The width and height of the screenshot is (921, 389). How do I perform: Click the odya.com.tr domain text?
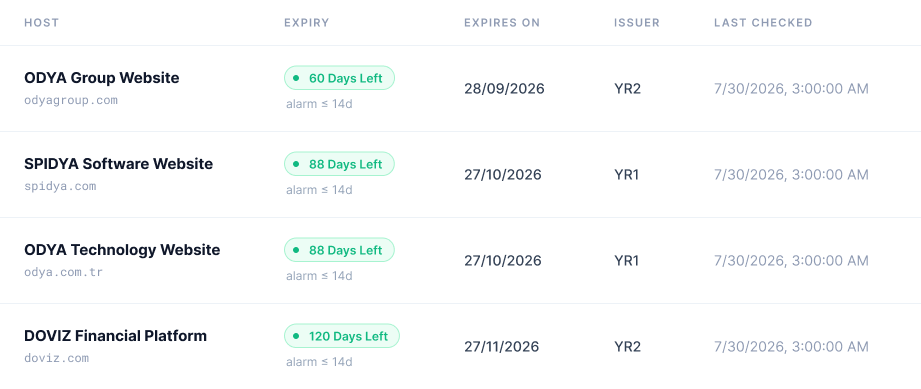click(x=63, y=272)
